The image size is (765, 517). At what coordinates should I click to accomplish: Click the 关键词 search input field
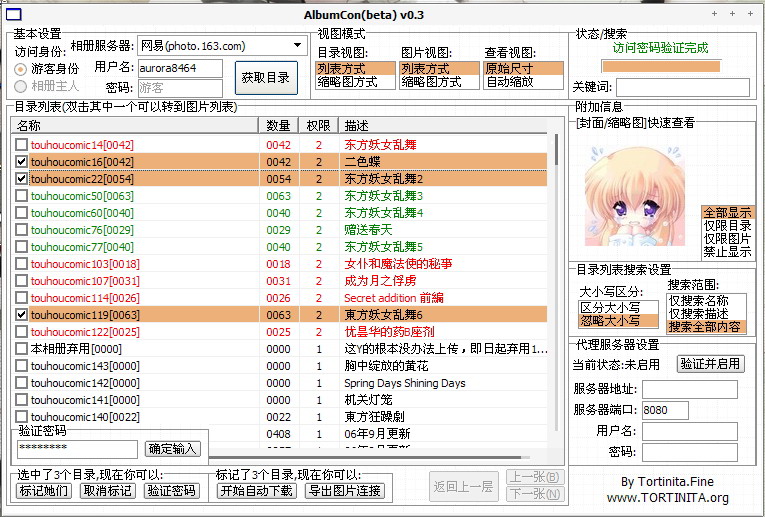coord(683,88)
